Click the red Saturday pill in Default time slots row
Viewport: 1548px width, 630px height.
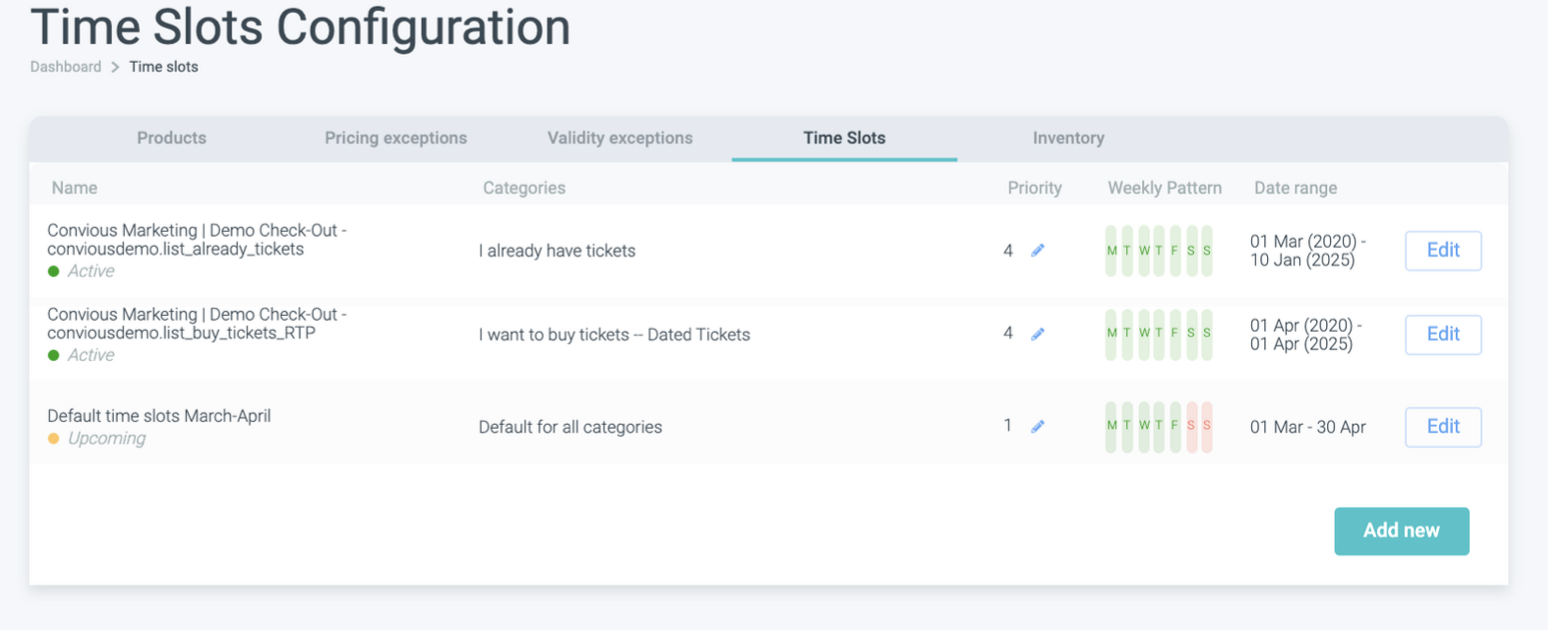1191,427
